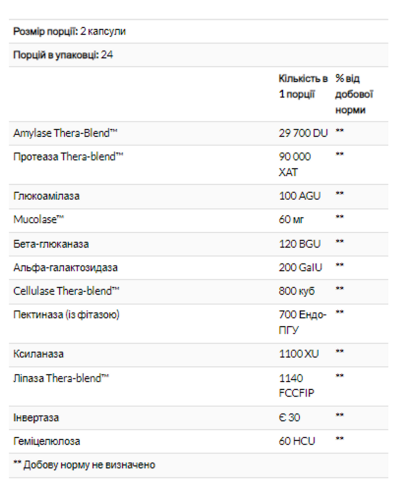The height and width of the screenshot is (500, 400).
Task: Click the Бета-глюканаза ingredient label
Action: (51, 244)
